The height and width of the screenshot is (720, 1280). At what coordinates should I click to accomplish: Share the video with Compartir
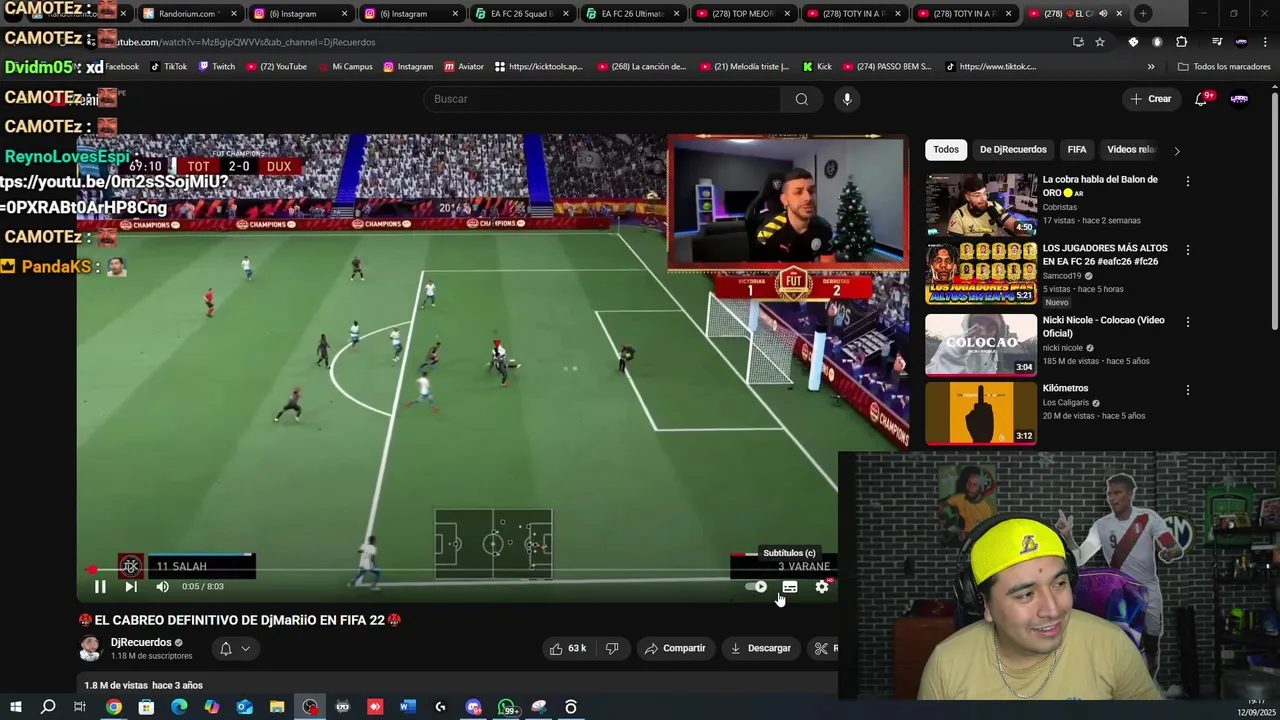click(675, 648)
